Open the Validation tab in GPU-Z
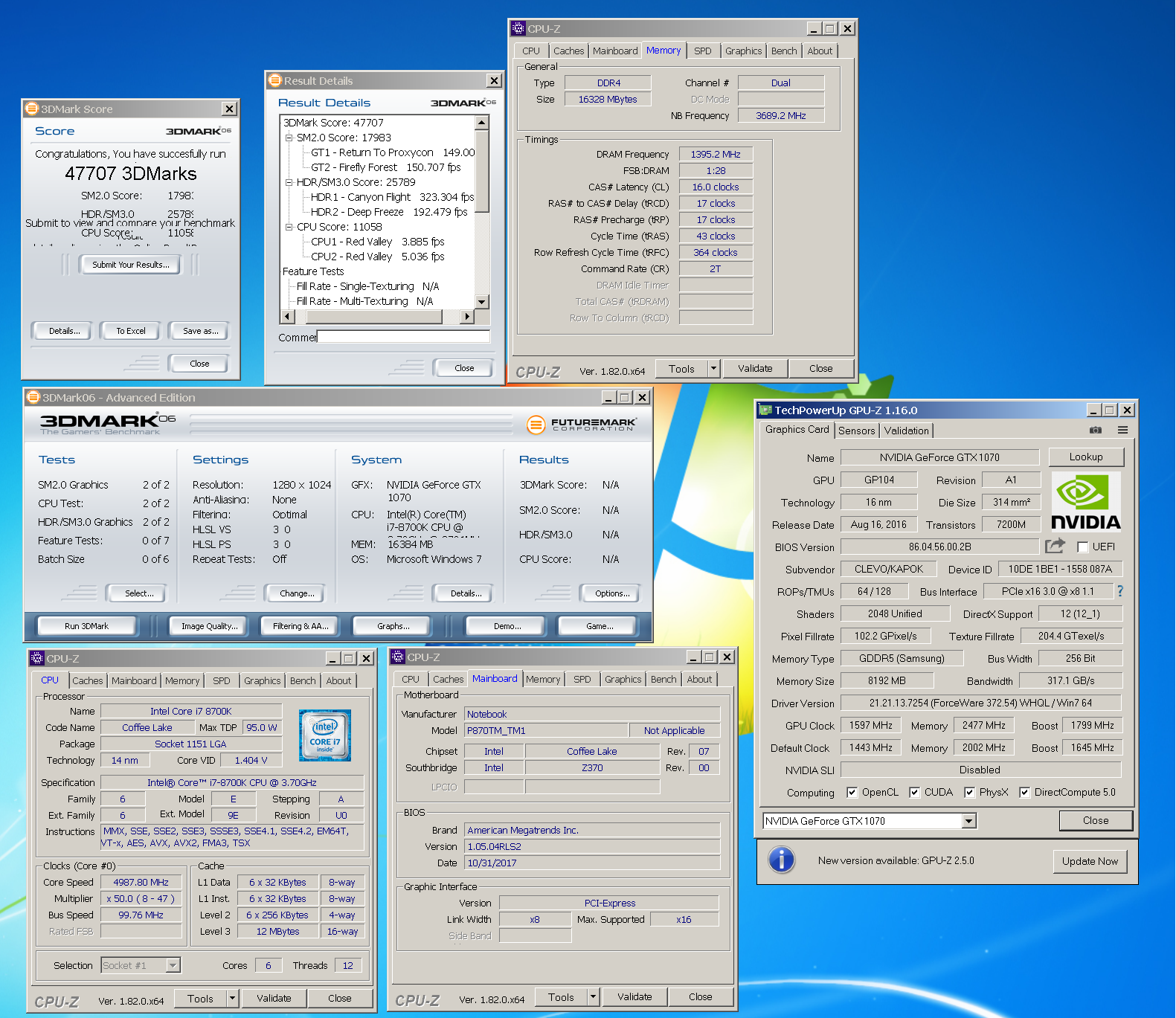Image resolution: width=1176 pixels, height=1018 pixels. pyautogui.click(x=906, y=431)
